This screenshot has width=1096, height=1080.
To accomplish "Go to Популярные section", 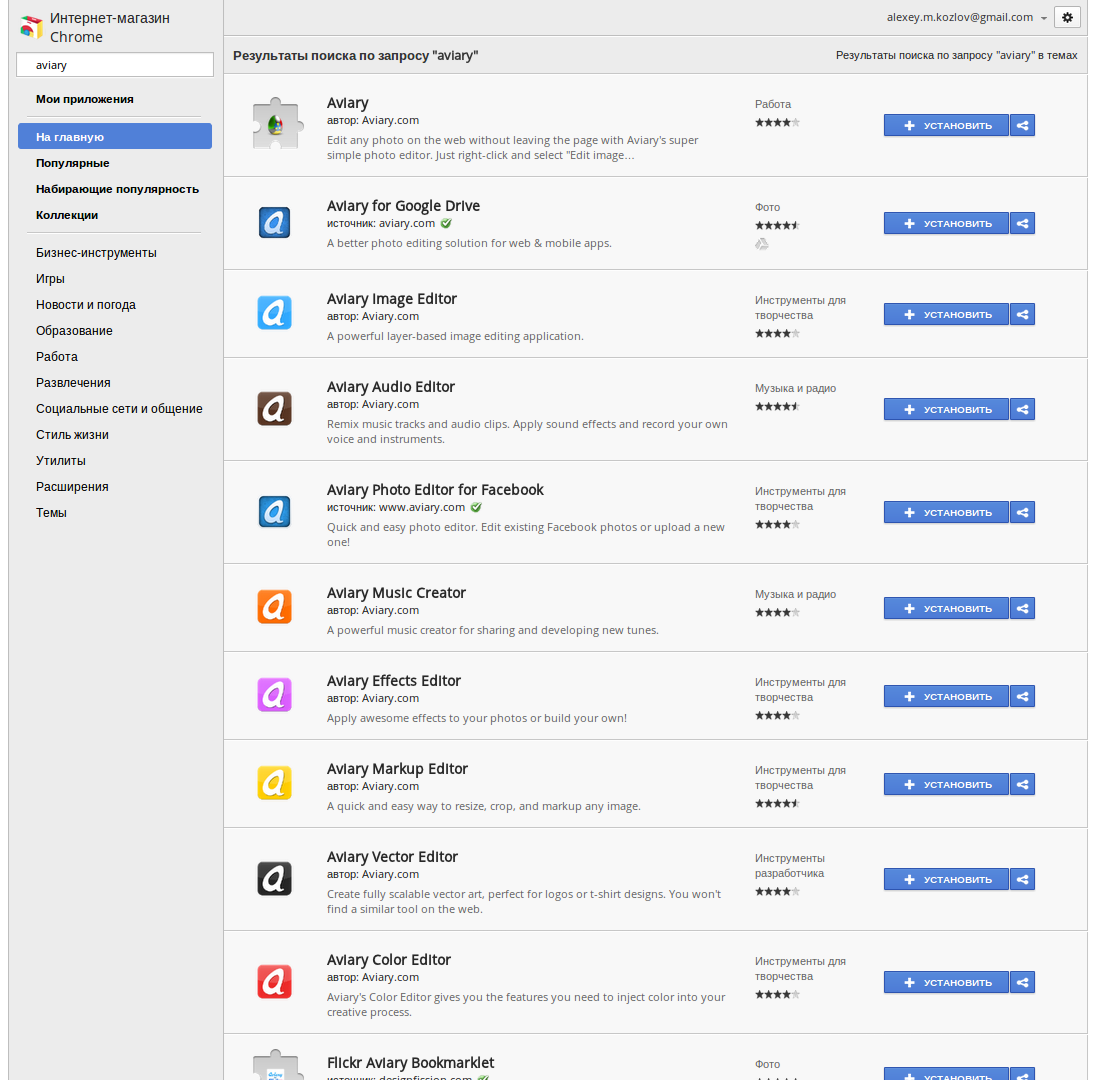I will (x=73, y=163).
